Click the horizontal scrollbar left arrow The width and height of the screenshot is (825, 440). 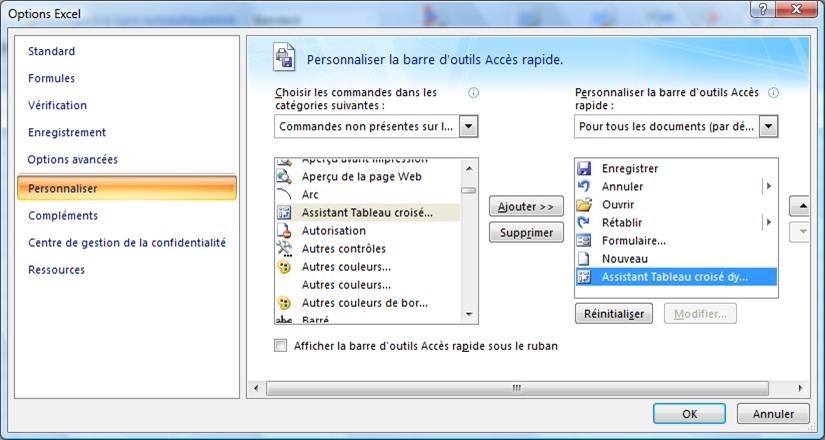point(256,388)
